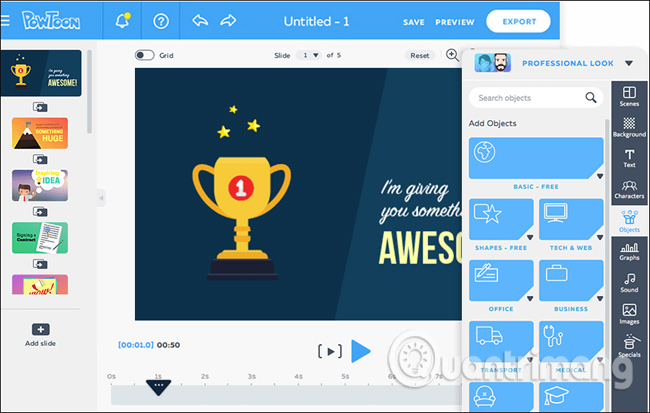Select the Objects panel
This screenshot has height=413, width=650.
629,221
